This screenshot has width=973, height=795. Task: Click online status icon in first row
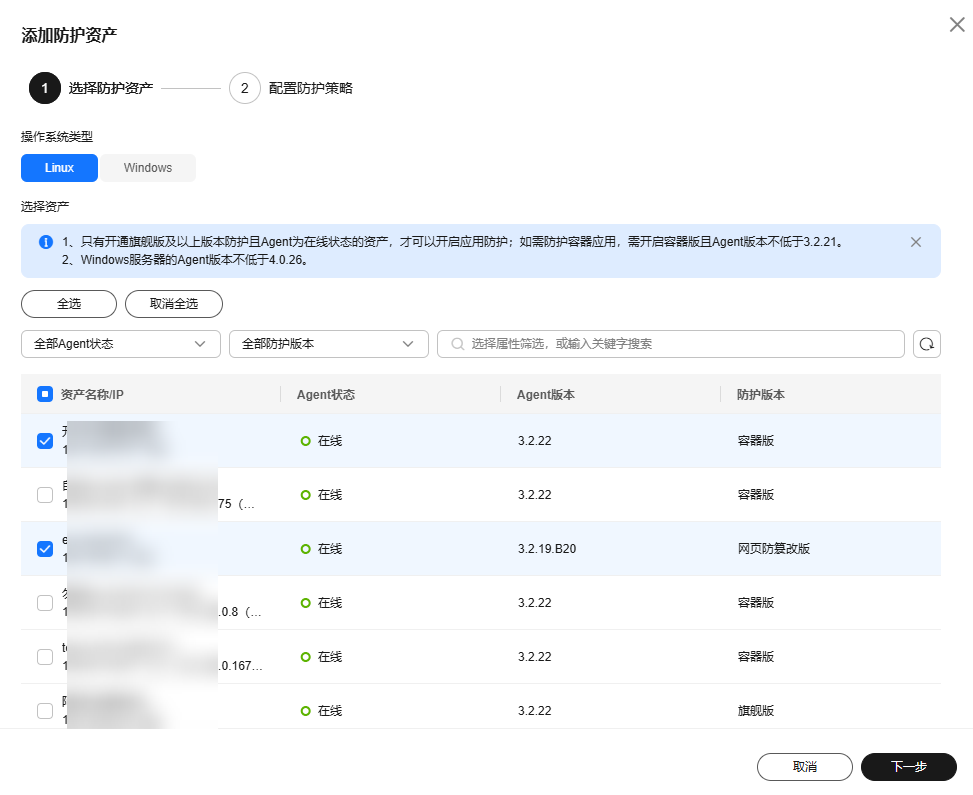306,441
